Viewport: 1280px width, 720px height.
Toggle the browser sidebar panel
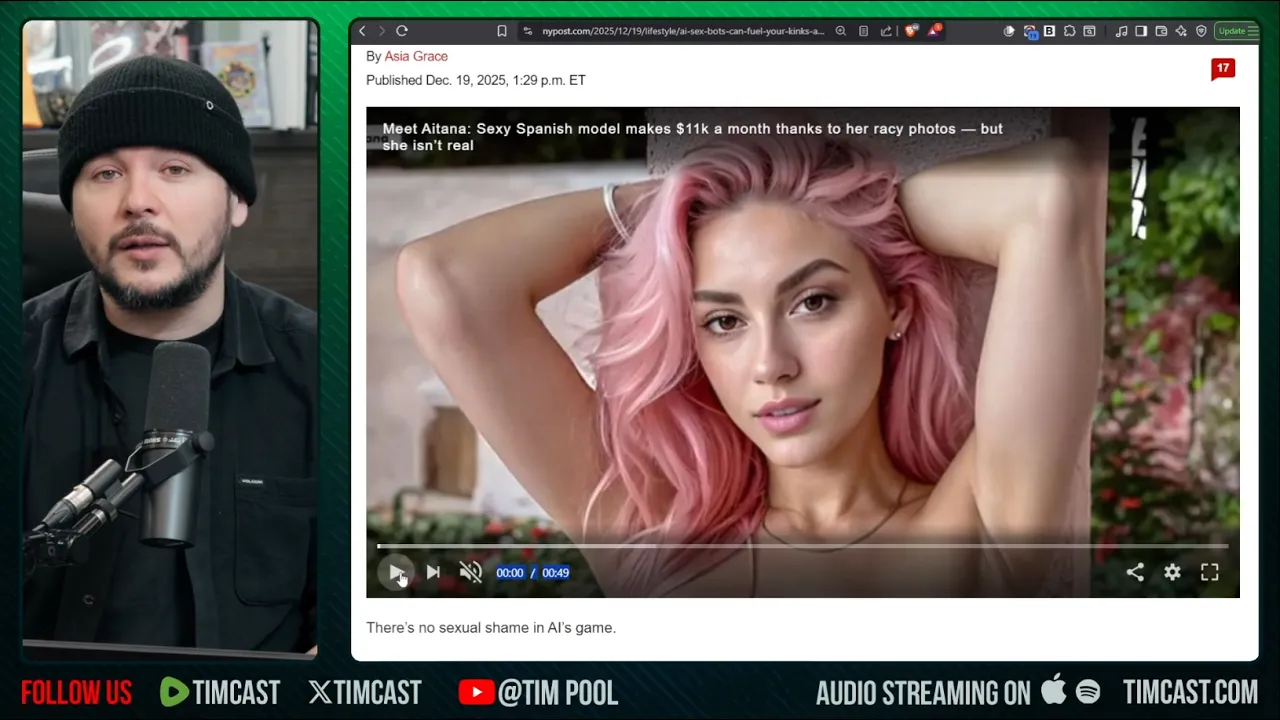(x=1142, y=31)
